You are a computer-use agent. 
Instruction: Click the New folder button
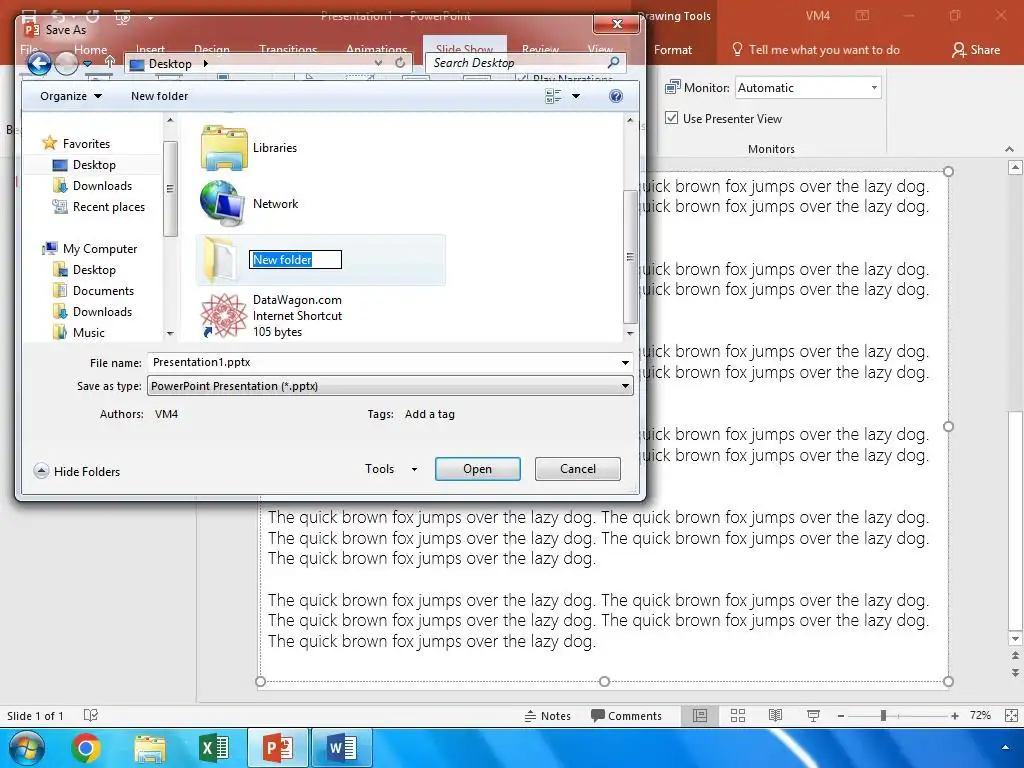(159, 96)
